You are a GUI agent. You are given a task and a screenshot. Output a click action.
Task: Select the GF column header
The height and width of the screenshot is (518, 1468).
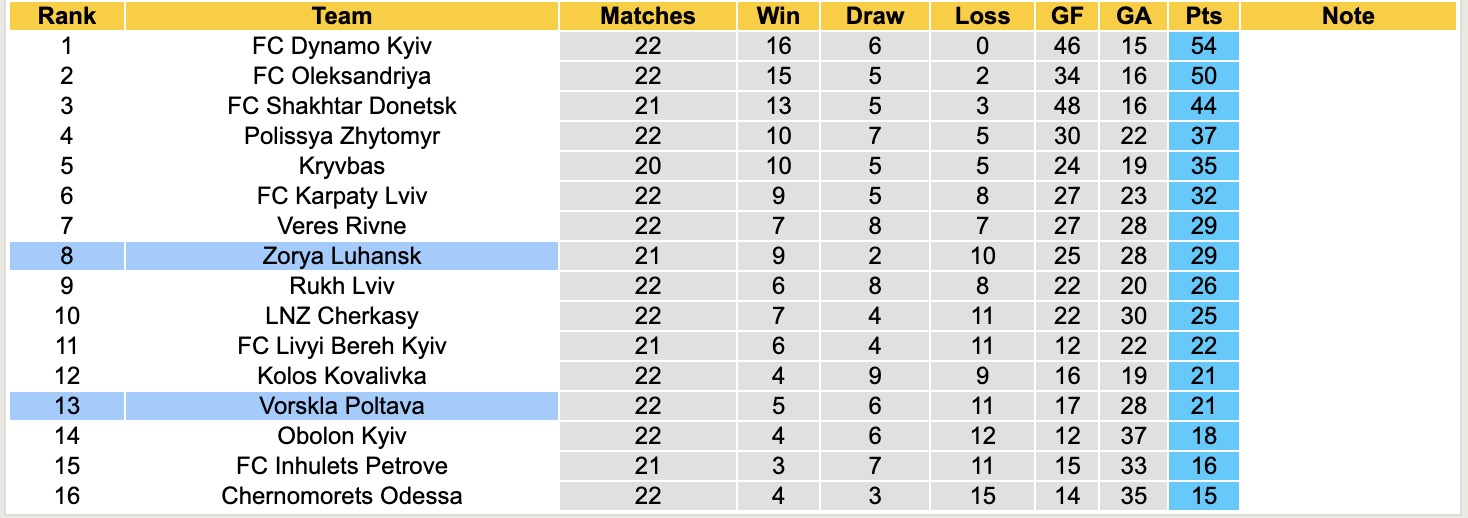pos(1067,16)
